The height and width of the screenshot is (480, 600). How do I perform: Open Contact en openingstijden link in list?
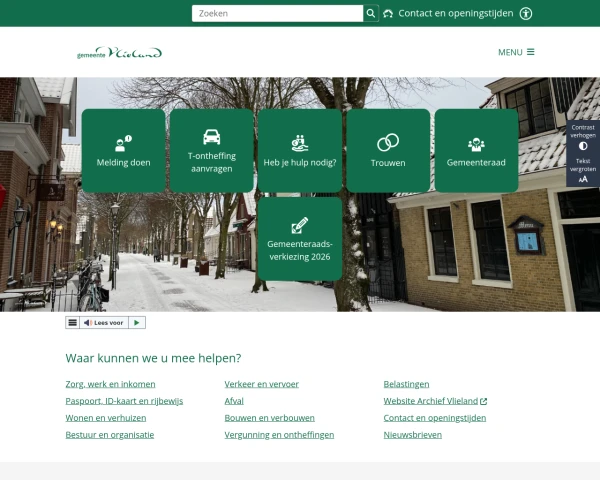tap(435, 418)
